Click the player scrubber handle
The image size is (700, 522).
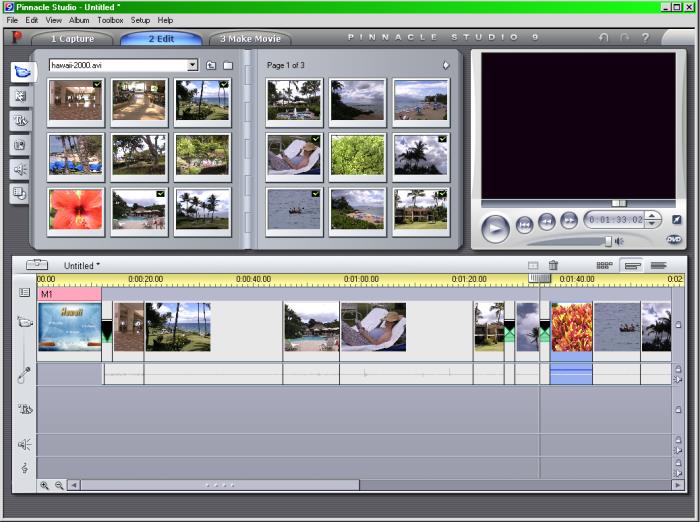coord(619,203)
